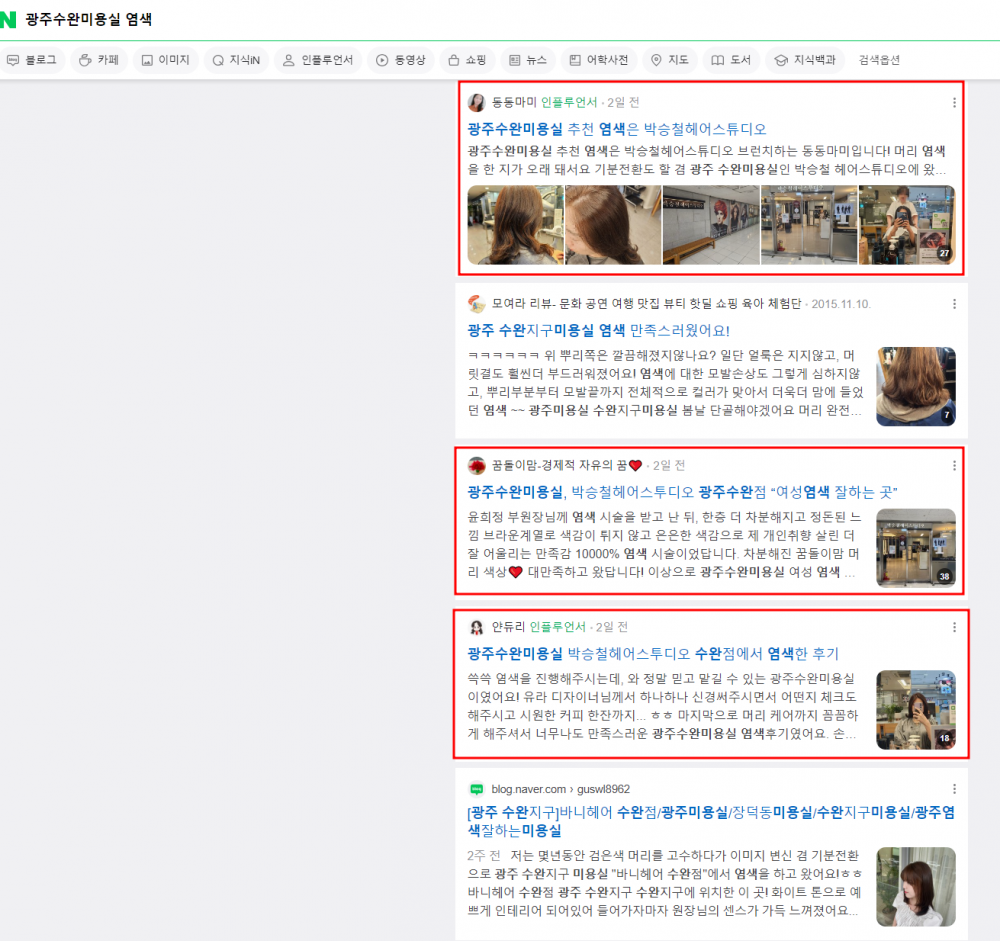Open more options for 꿈돌이맘 post

pos(954,465)
